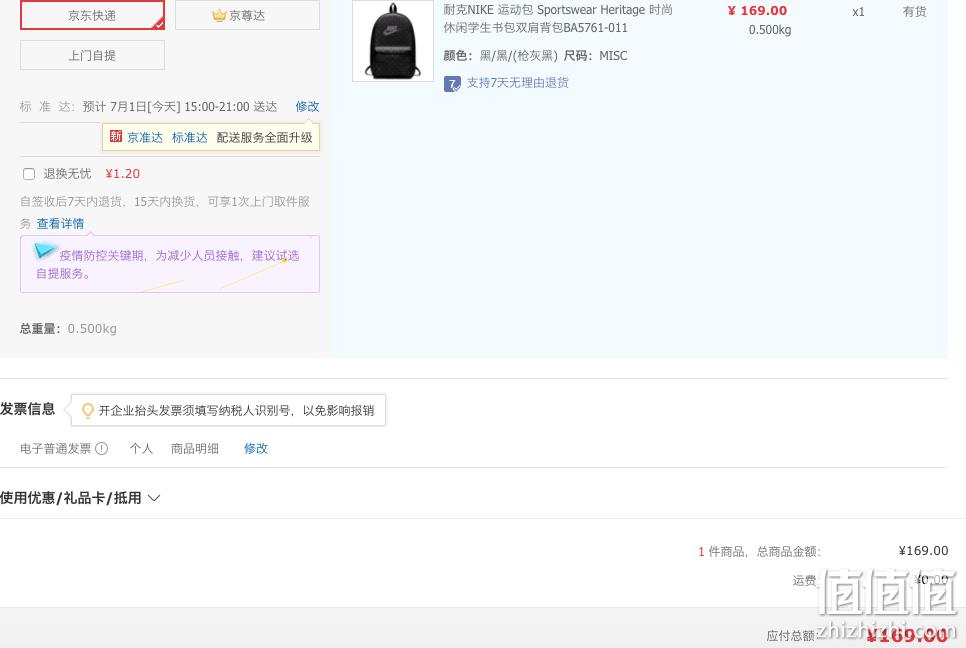Screen dimensions: 966x648
Task: Click the 电子普通发票 info icon
Action: coord(102,448)
